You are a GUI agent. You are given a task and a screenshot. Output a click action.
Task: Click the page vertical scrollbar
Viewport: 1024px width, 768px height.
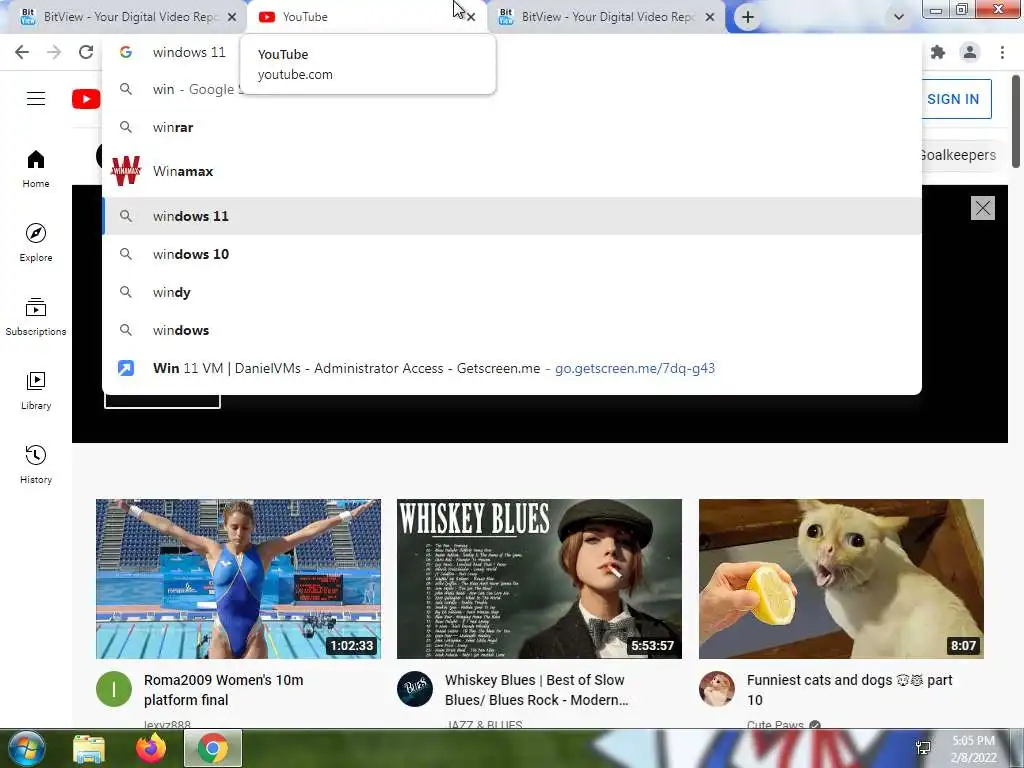[x=1016, y=121]
